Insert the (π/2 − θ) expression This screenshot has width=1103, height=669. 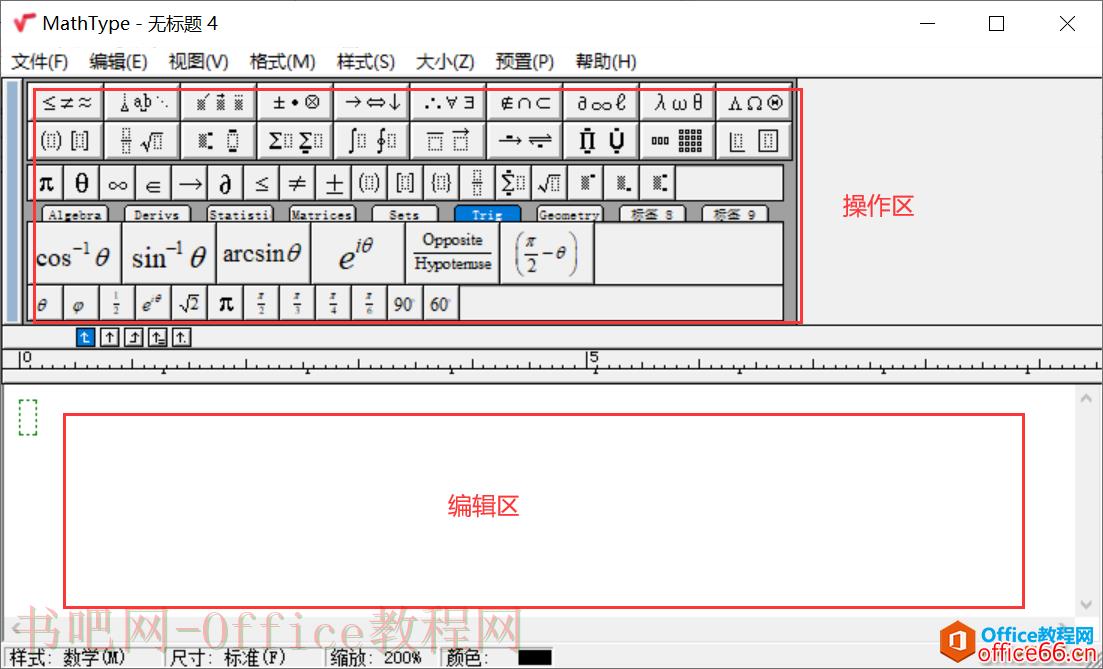click(547, 254)
